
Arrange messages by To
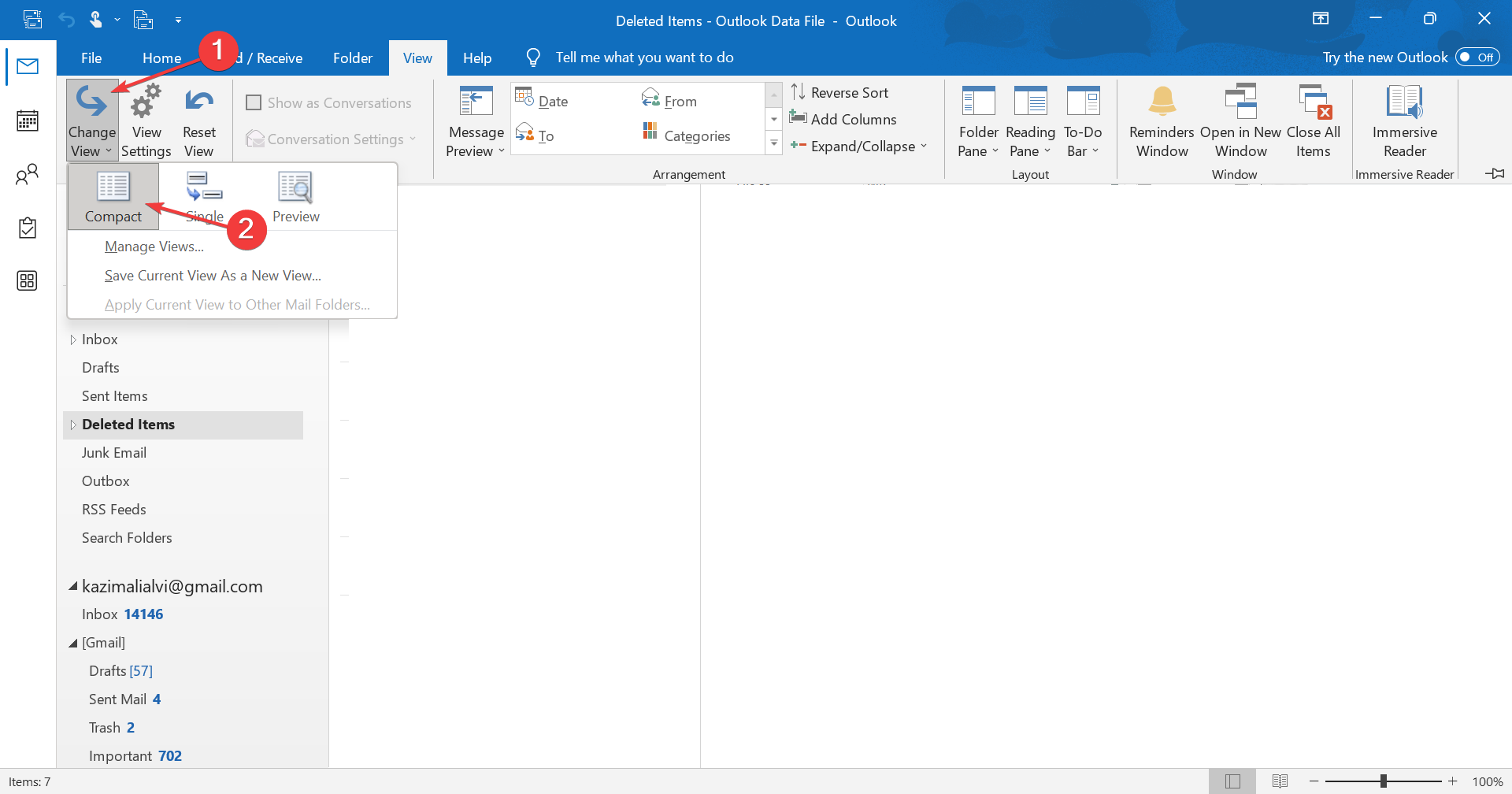(x=535, y=134)
